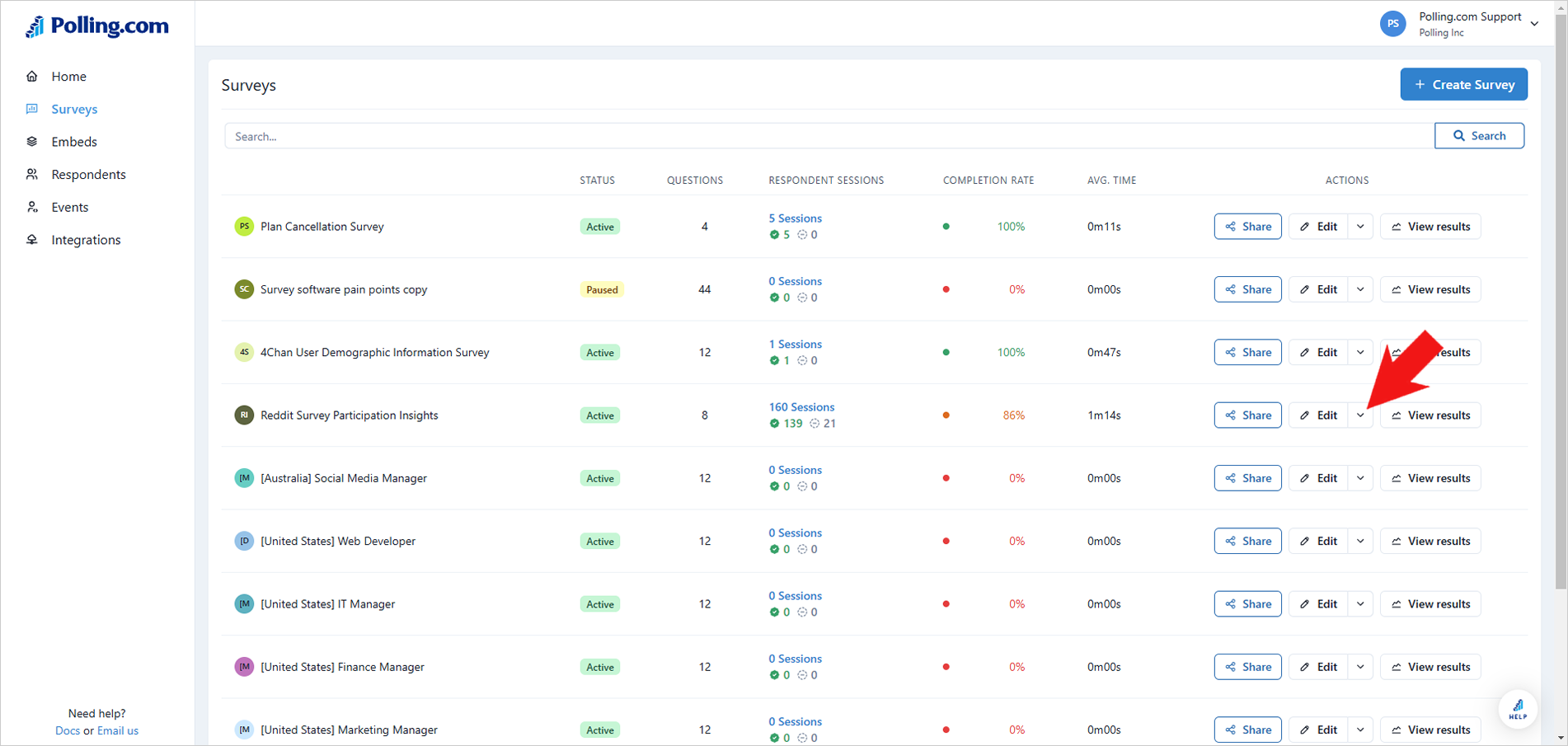Screen dimensions: 1568x746
Task: View results for [Australia] Social Media Manager
Action: [x=1430, y=478]
